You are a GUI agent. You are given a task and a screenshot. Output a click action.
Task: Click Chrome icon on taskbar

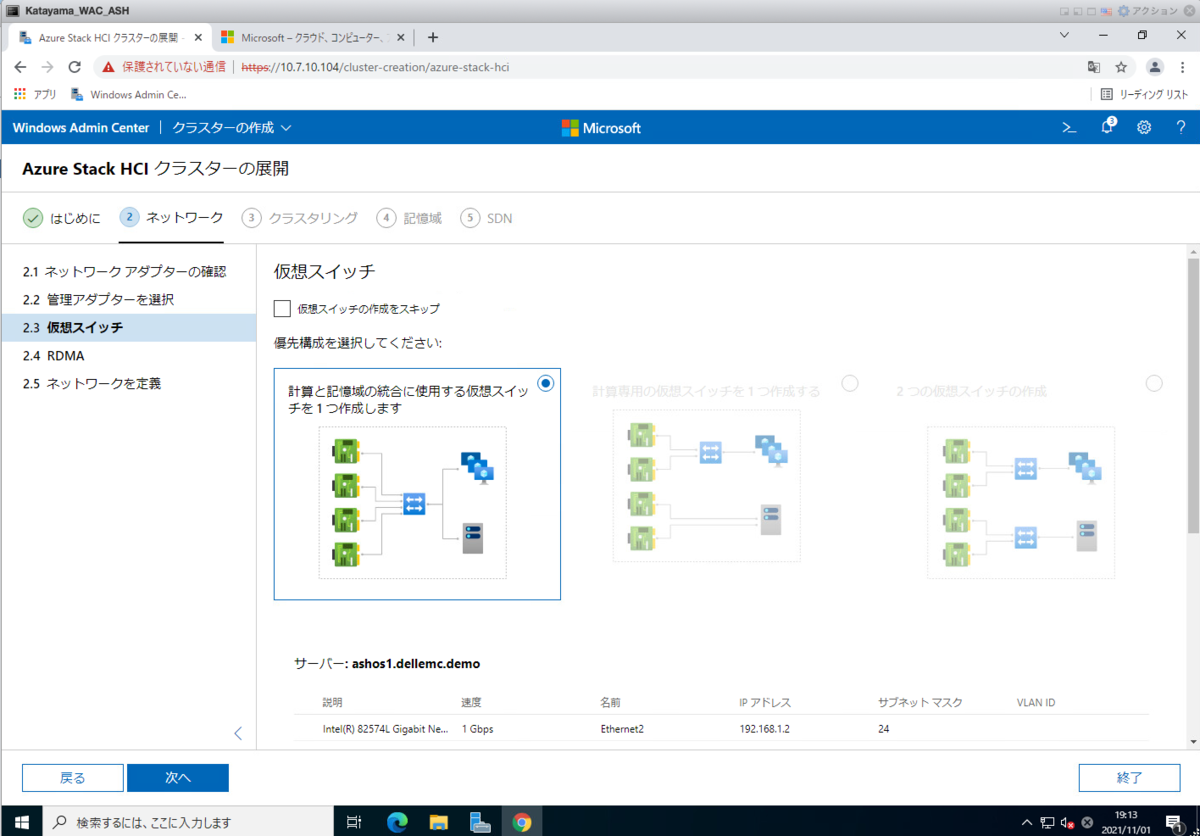pos(522,822)
